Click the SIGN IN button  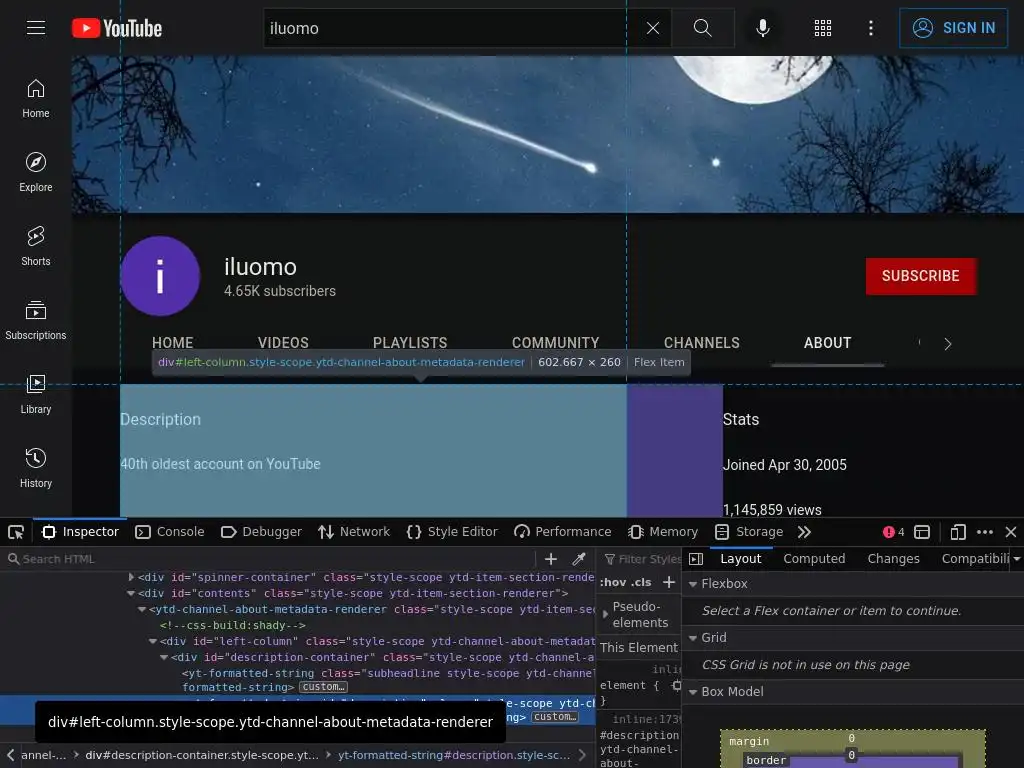[x=953, y=28]
